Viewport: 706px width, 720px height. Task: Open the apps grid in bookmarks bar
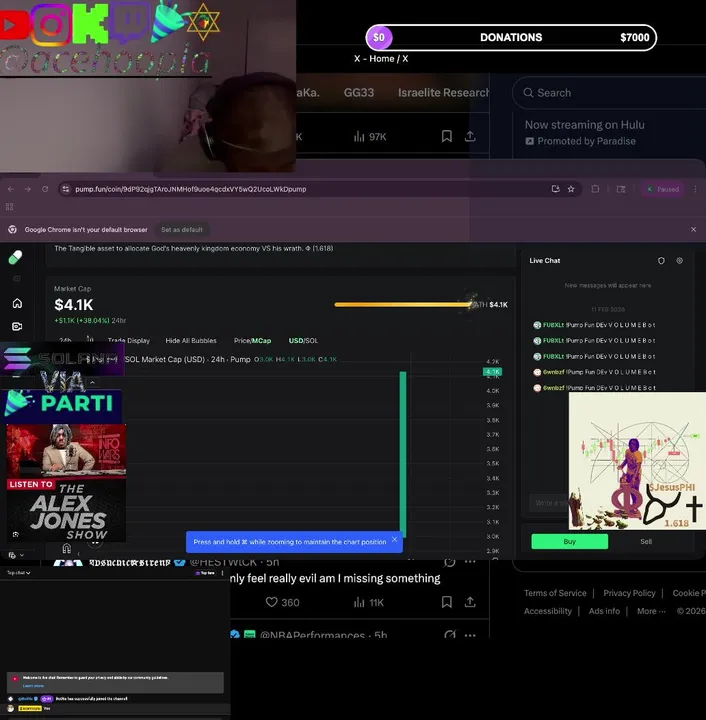[x=10, y=207]
